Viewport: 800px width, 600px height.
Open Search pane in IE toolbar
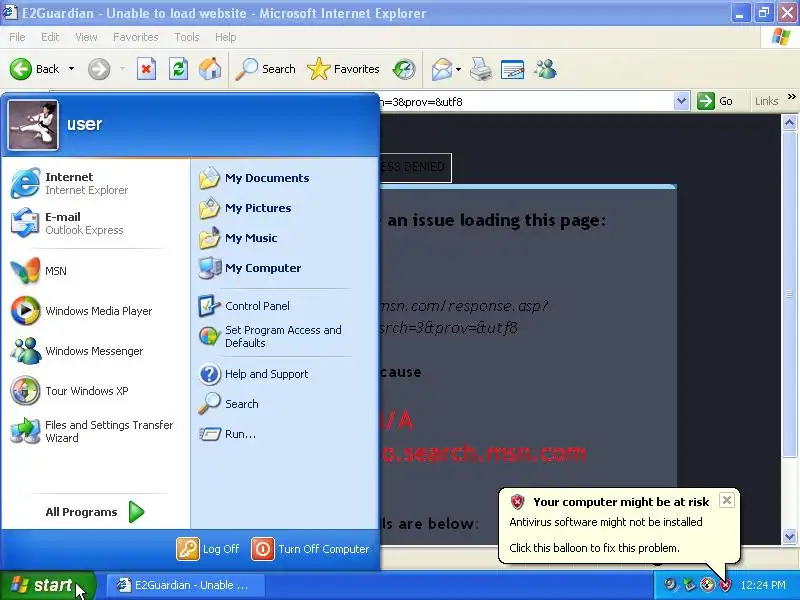(x=266, y=69)
